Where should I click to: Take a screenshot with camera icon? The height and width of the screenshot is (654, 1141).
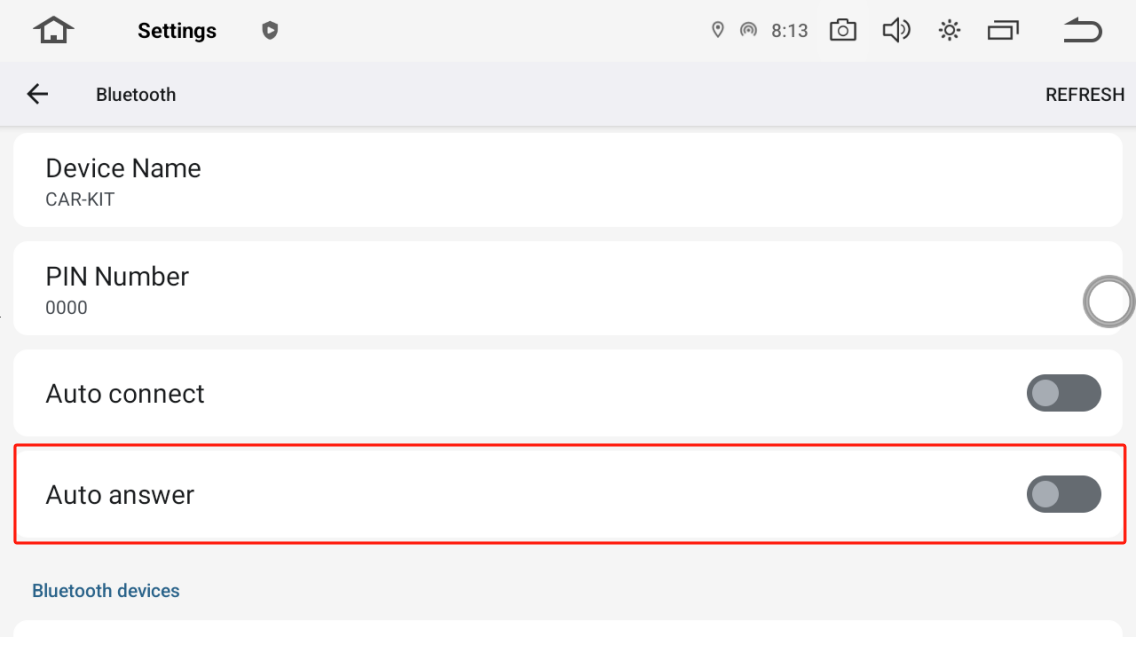pyautogui.click(x=843, y=31)
